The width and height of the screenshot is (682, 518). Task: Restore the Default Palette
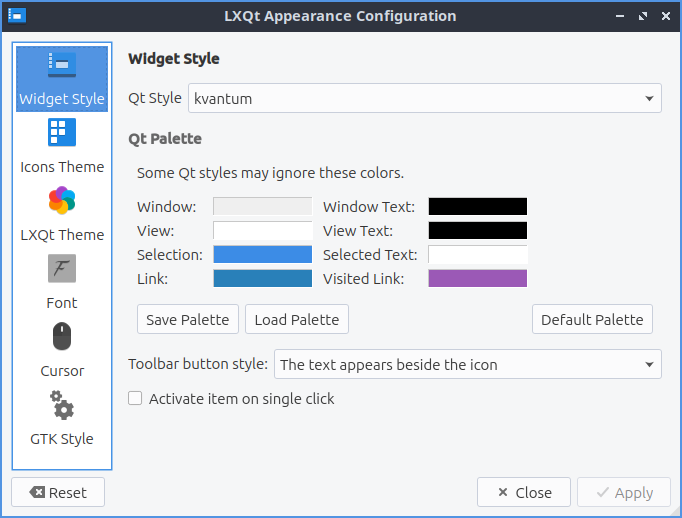click(x=592, y=320)
